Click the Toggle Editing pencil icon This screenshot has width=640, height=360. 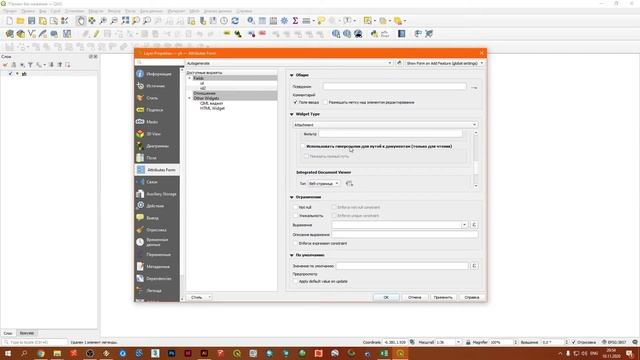[96, 34]
